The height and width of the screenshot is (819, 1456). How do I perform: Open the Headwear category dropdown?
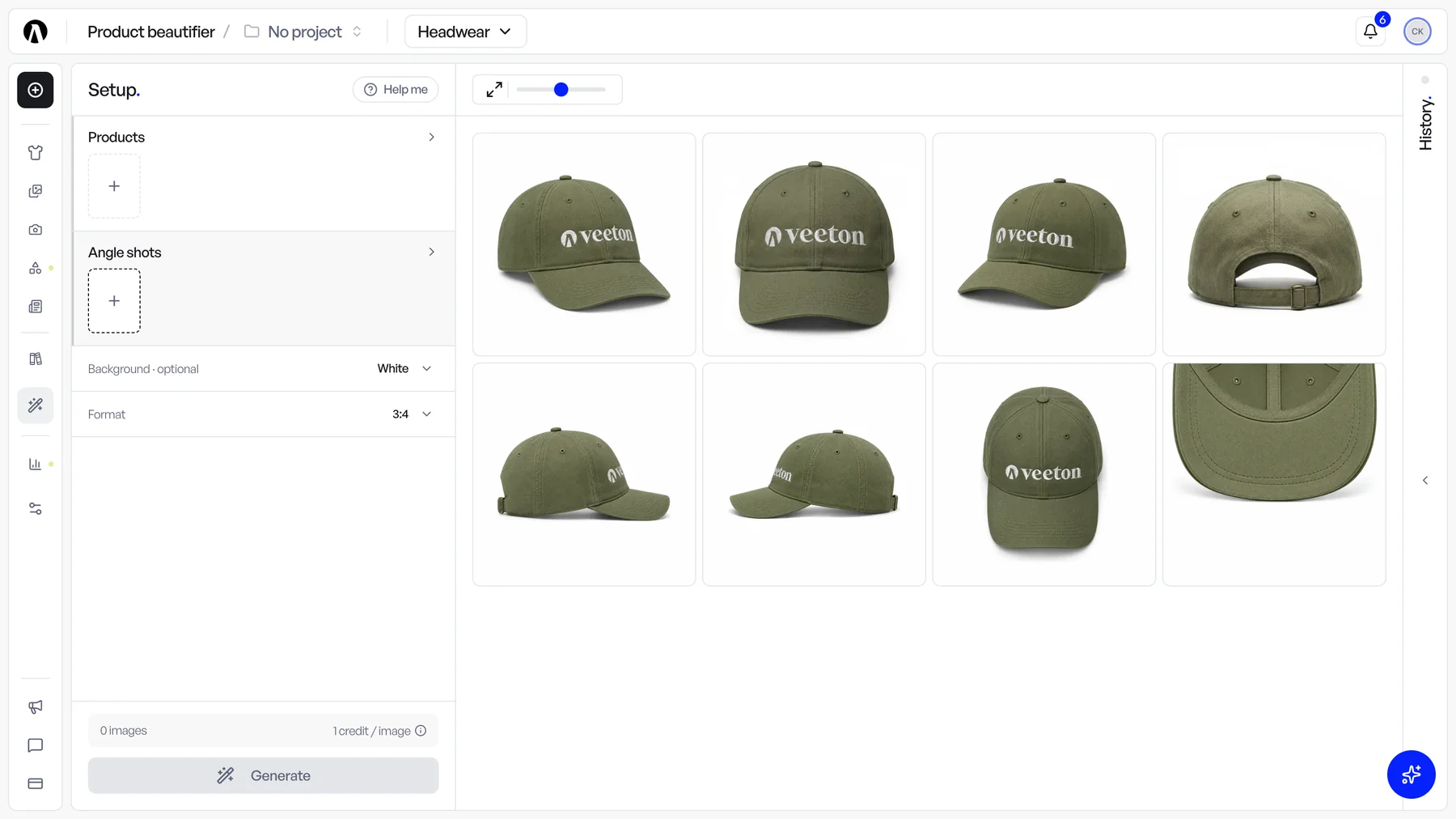tap(465, 32)
